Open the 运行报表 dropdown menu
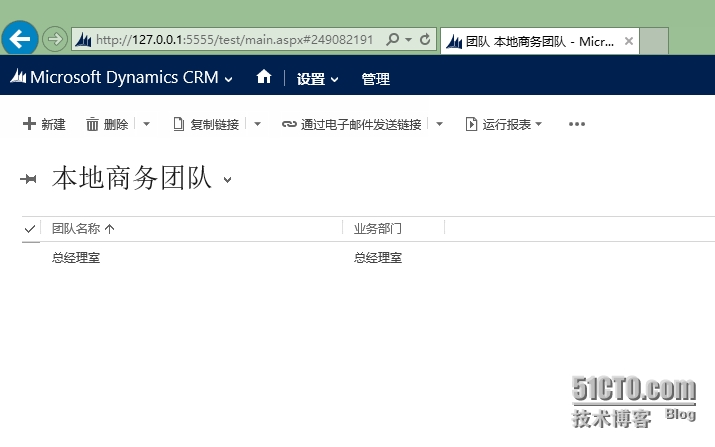 pos(539,124)
